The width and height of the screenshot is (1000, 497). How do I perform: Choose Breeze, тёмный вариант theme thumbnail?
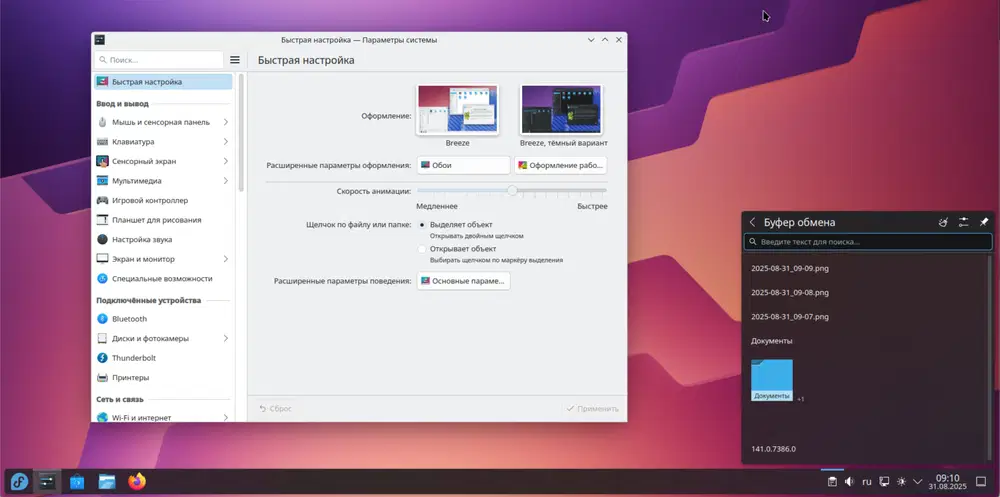(561, 109)
